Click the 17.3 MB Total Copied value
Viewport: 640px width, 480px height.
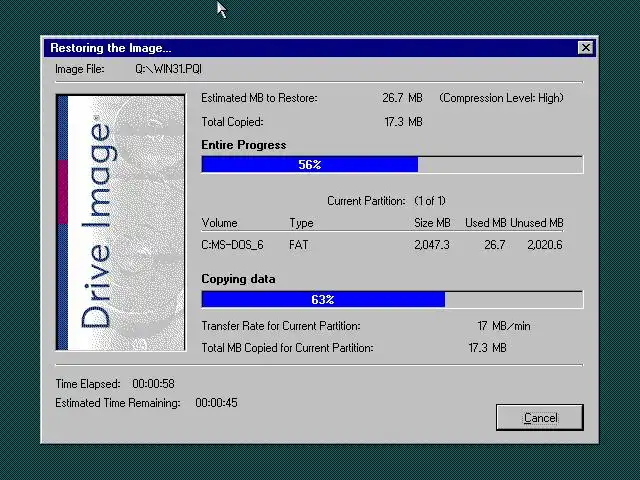(403, 122)
